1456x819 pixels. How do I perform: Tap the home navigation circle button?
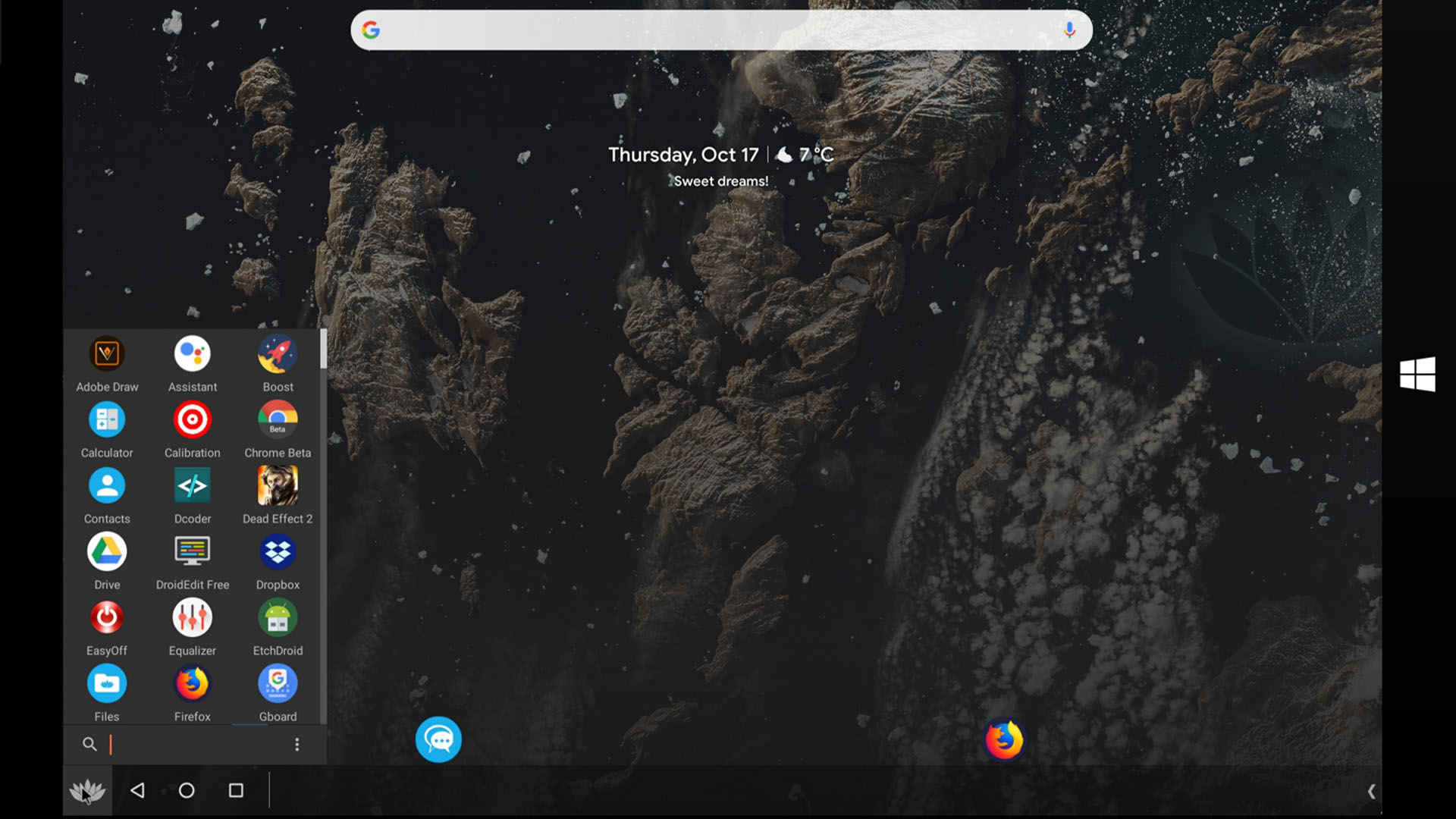(186, 790)
